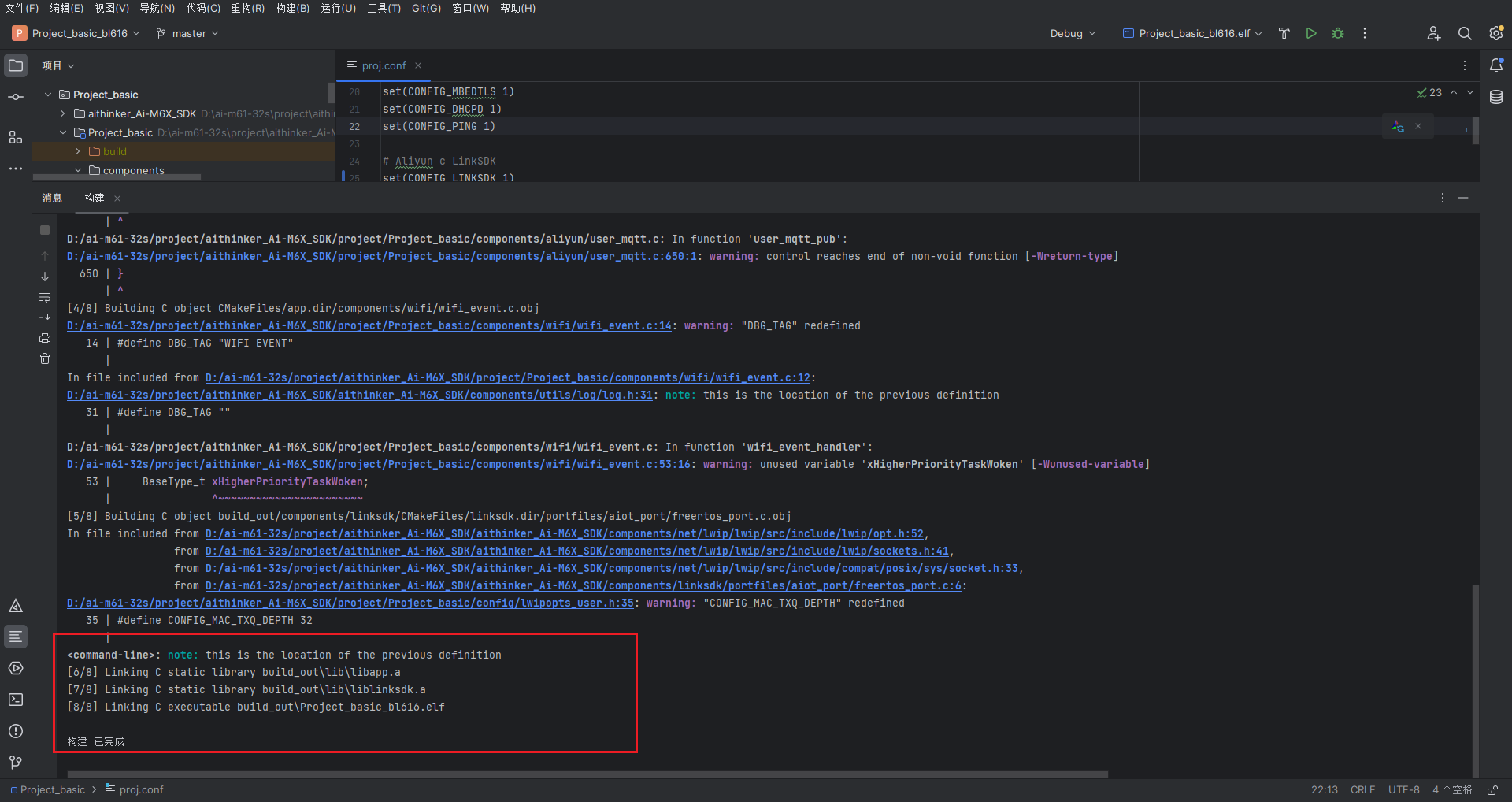The width and height of the screenshot is (1512, 802).
Task: Open IDE settings gear icon
Action: pyautogui.click(x=1496, y=33)
